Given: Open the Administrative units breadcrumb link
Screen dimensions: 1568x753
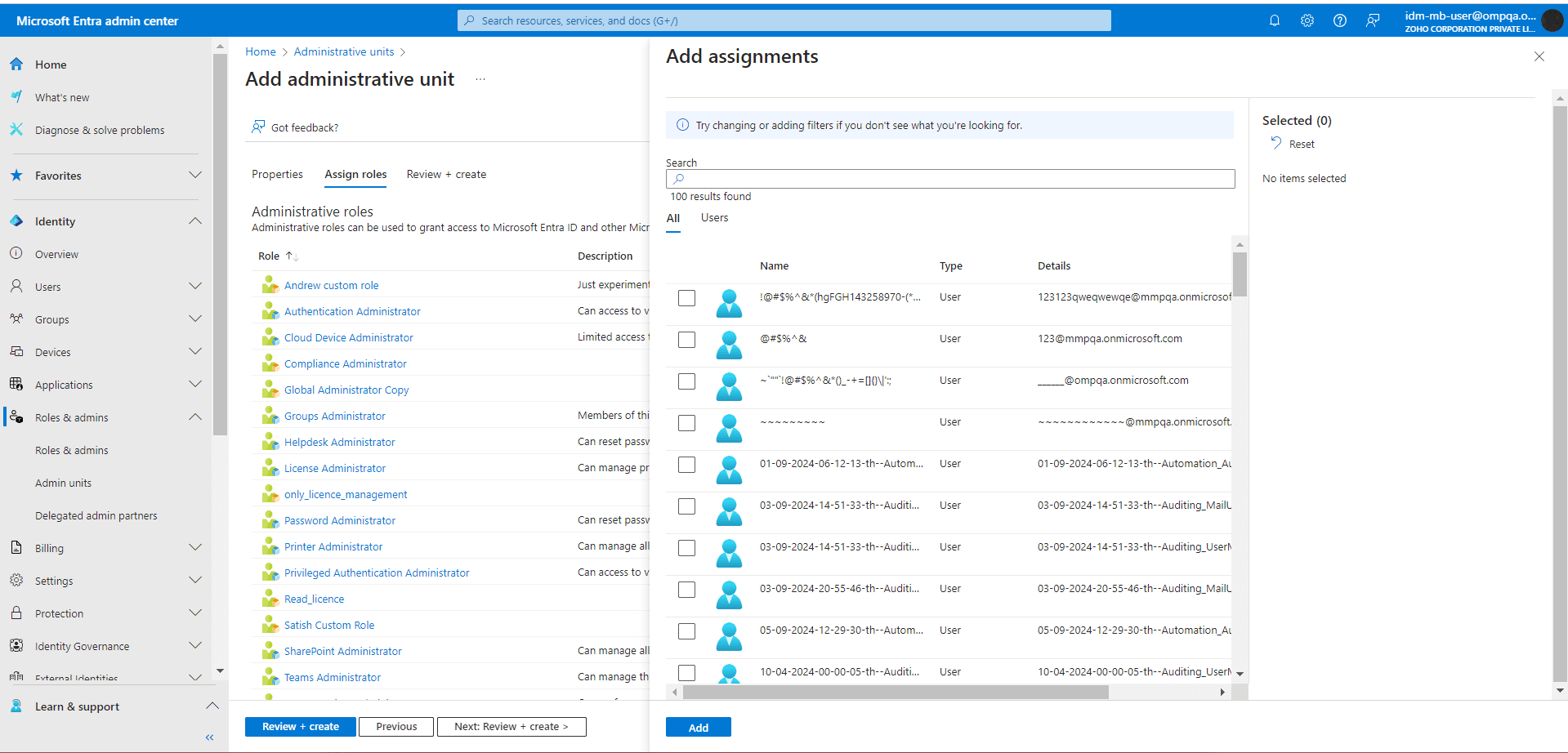Looking at the screenshot, I should point(343,51).
